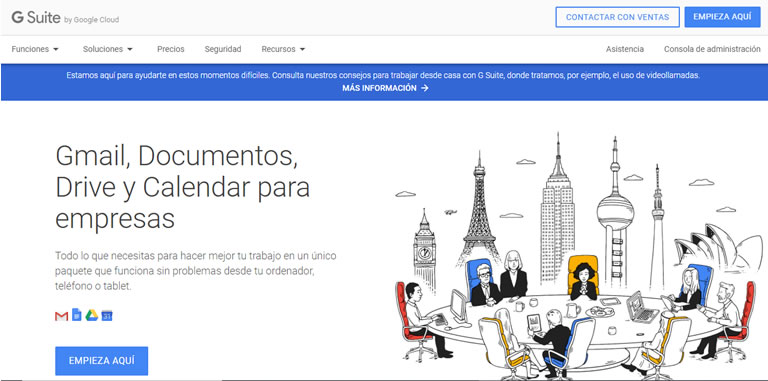Screen dimensions: 768x381
Task: Click the arrow next to Más información
Action: 425,88
